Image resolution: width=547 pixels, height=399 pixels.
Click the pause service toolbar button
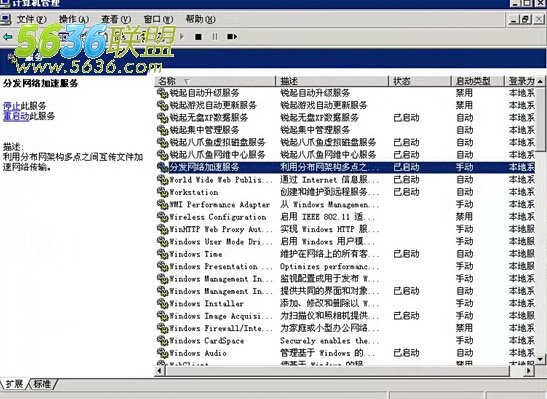tap(215, 37)
